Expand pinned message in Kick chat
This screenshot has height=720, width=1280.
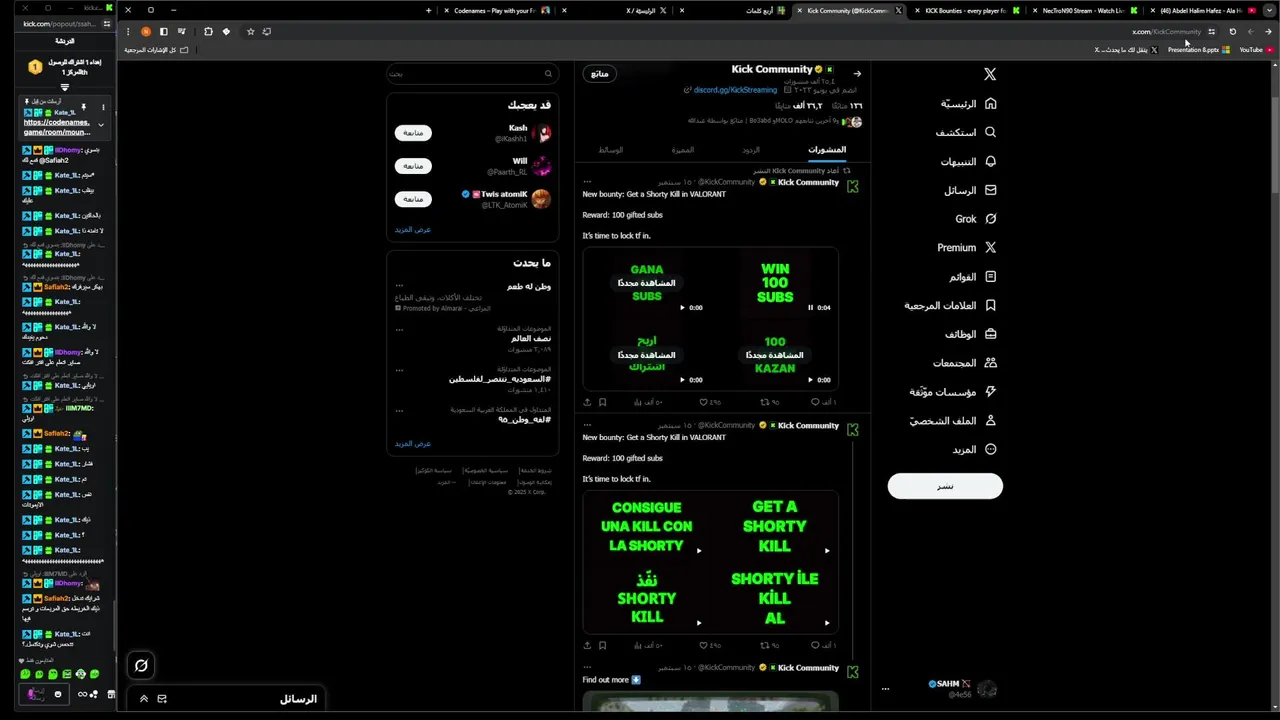click(x=101, y=125)
